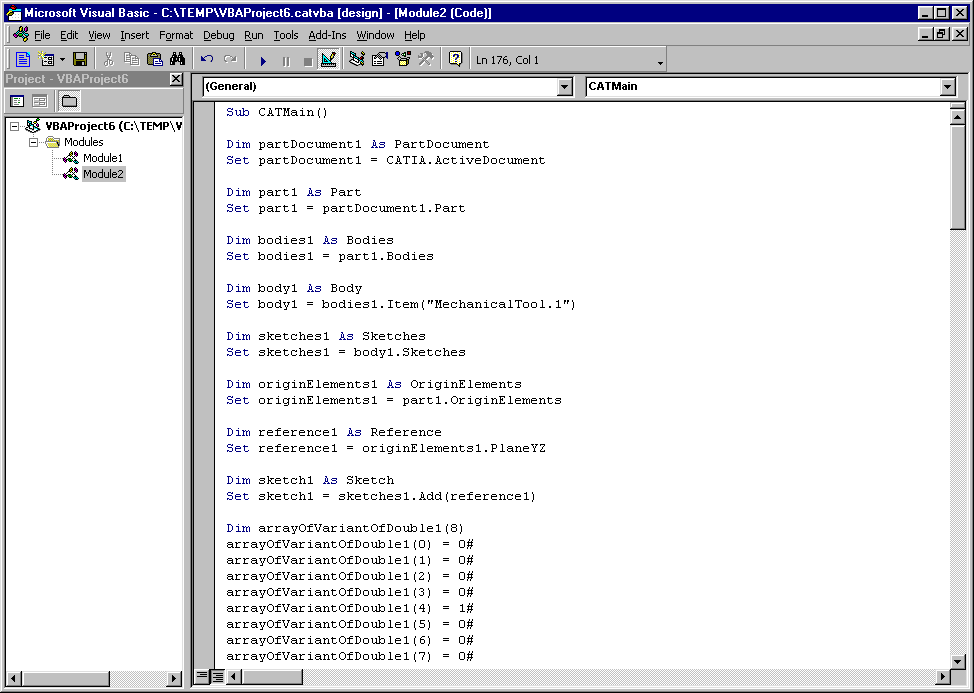The image size is (974, 693).
Task: Open the Debug menu
Action: [219, 35]
